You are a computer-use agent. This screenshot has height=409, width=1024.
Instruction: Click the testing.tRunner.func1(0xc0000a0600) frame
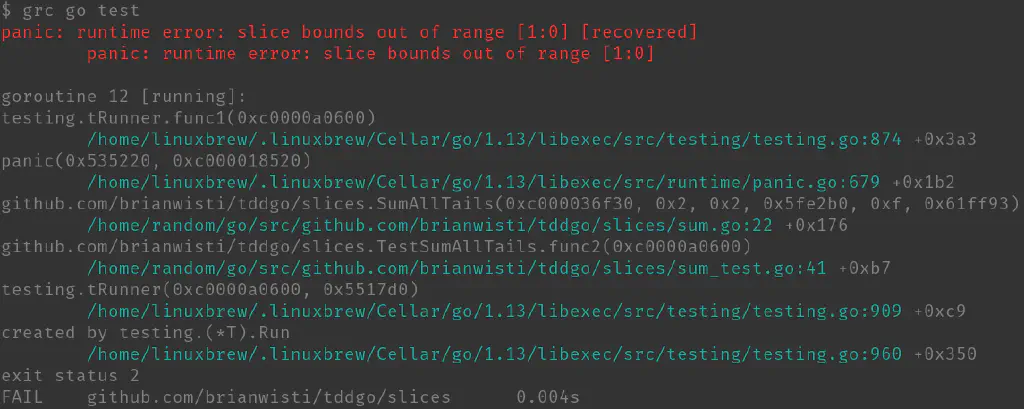click(x=189, y=118)
